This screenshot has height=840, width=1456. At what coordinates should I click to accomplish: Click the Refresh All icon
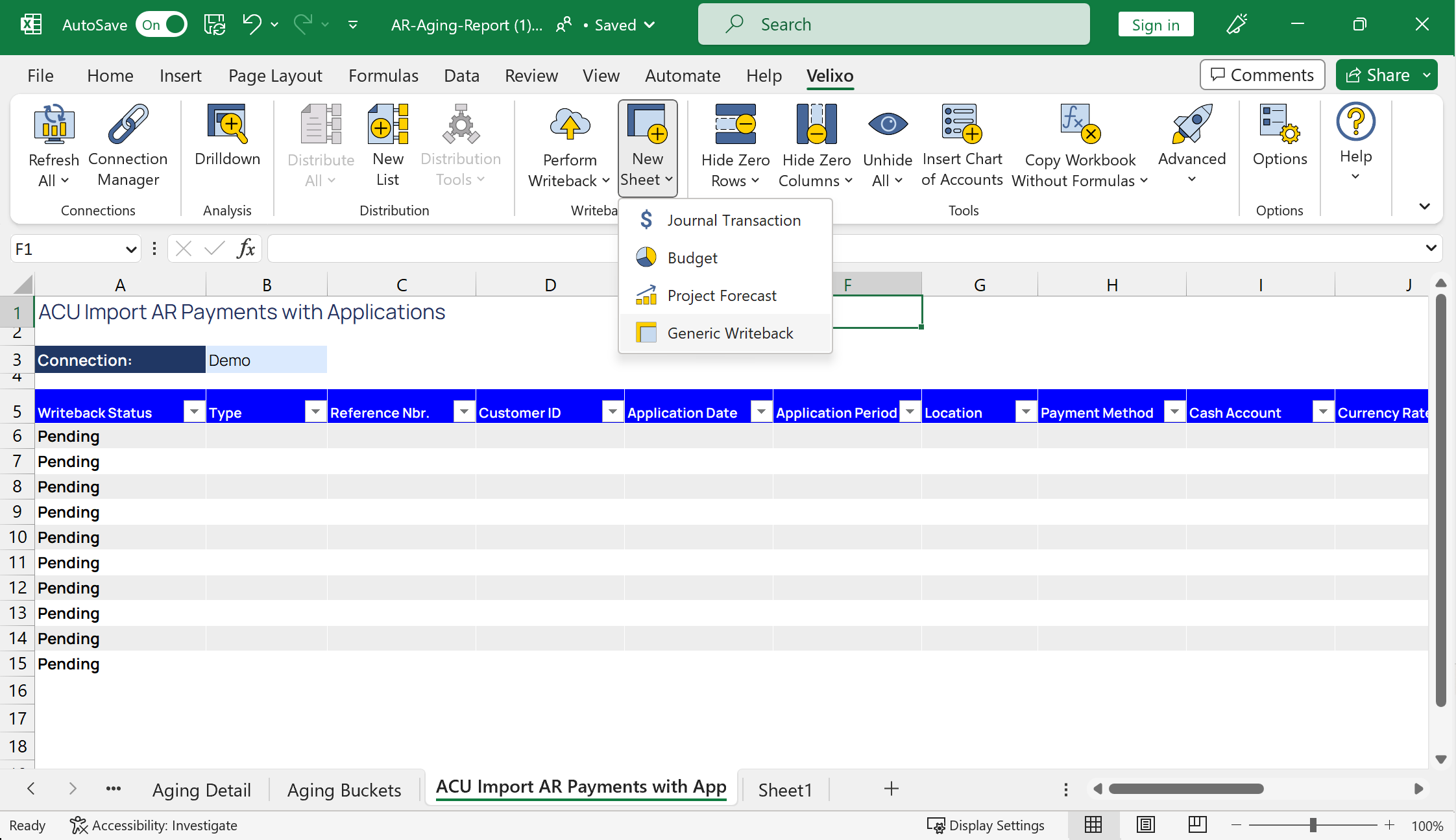point(55,124)
